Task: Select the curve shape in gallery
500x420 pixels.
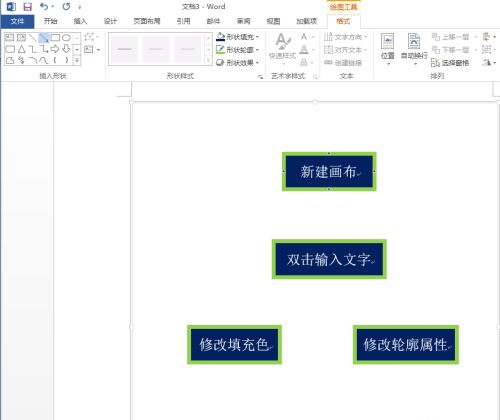Action: click(x=44, y=60)
